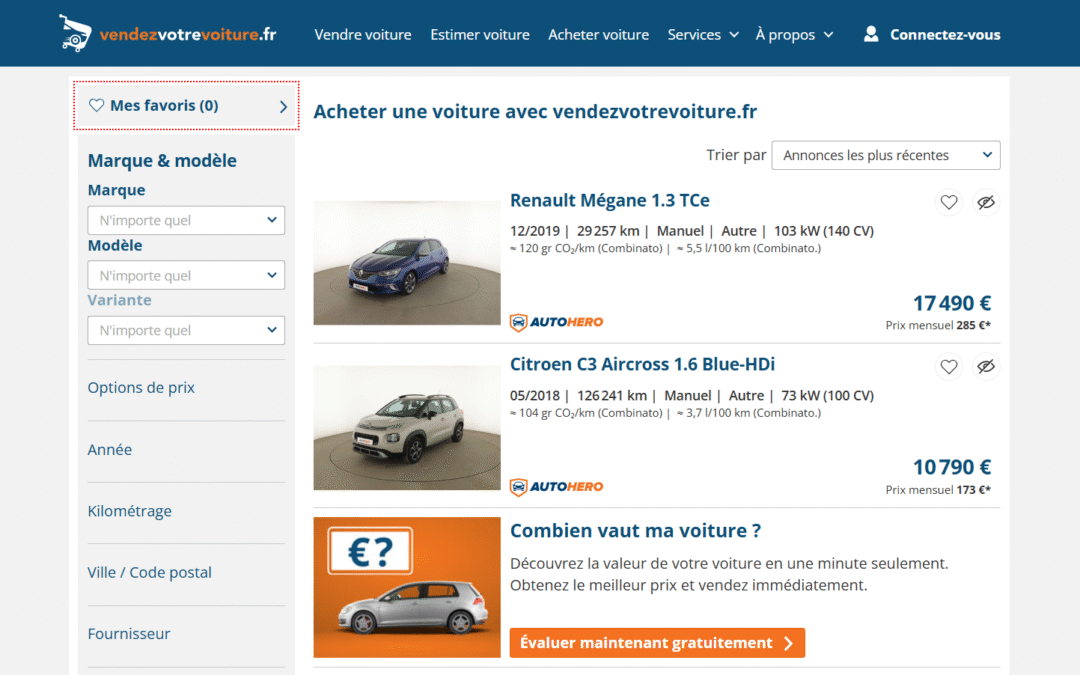Expand the Options de prix filter
The image size is (1080, 675).
[141, 388]
